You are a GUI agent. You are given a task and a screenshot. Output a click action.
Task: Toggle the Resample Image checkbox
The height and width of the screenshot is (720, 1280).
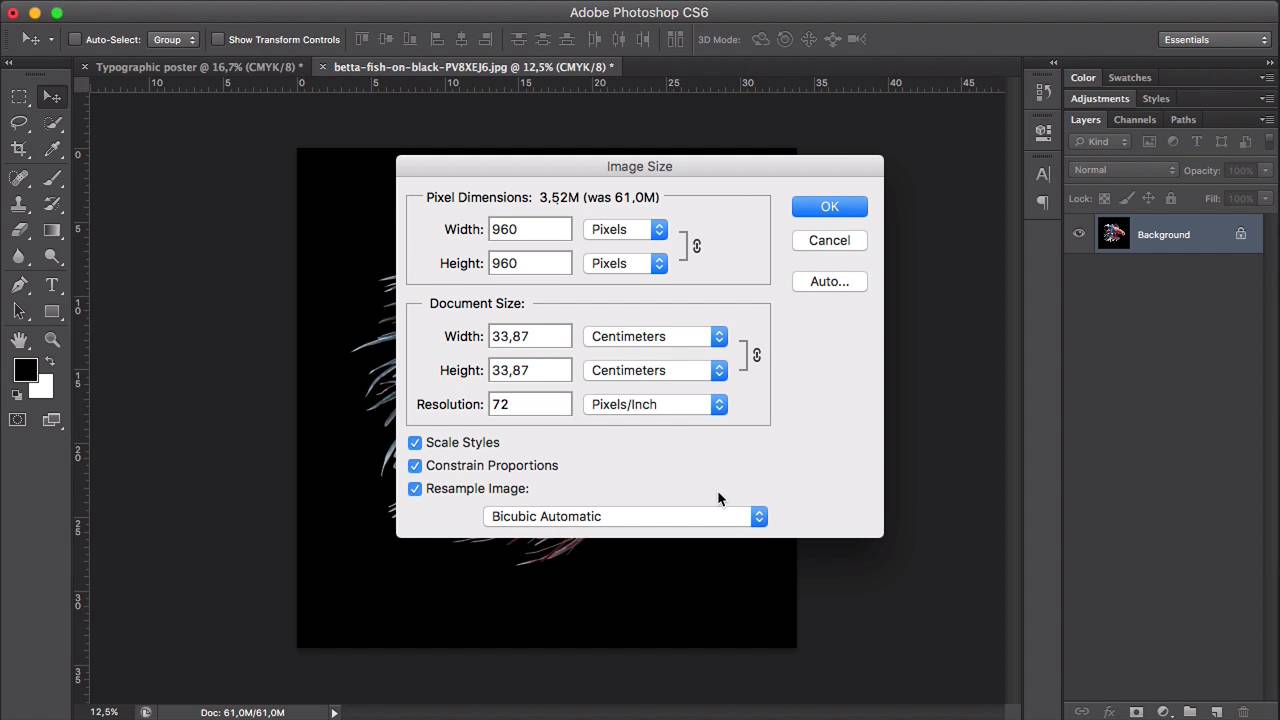(x=415, y=489)
